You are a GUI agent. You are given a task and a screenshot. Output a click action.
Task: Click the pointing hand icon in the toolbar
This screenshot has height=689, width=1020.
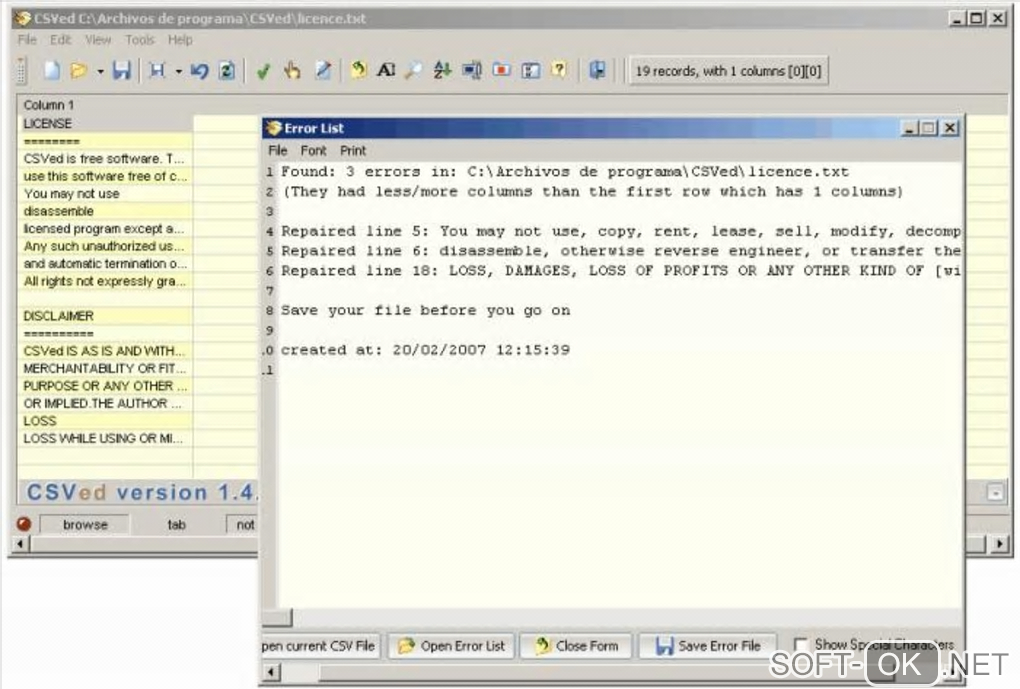point(292,70)
